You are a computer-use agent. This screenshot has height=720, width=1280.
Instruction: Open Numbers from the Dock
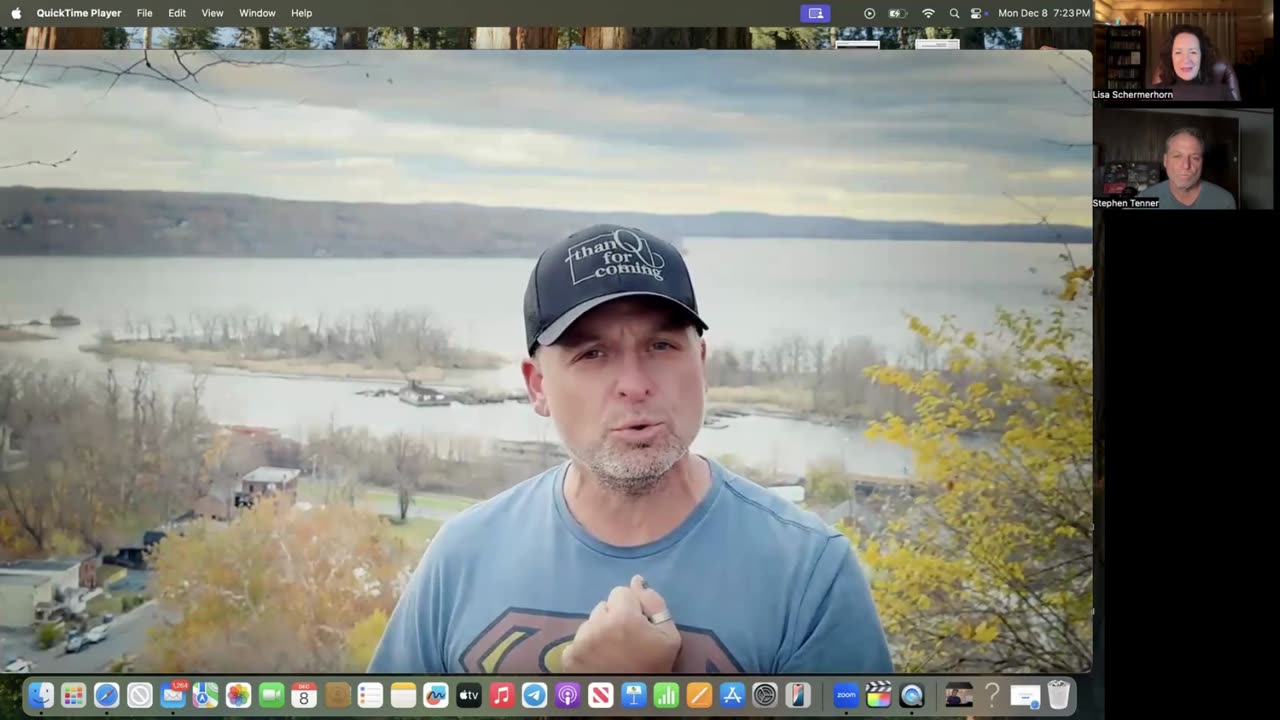coord(666,695)
